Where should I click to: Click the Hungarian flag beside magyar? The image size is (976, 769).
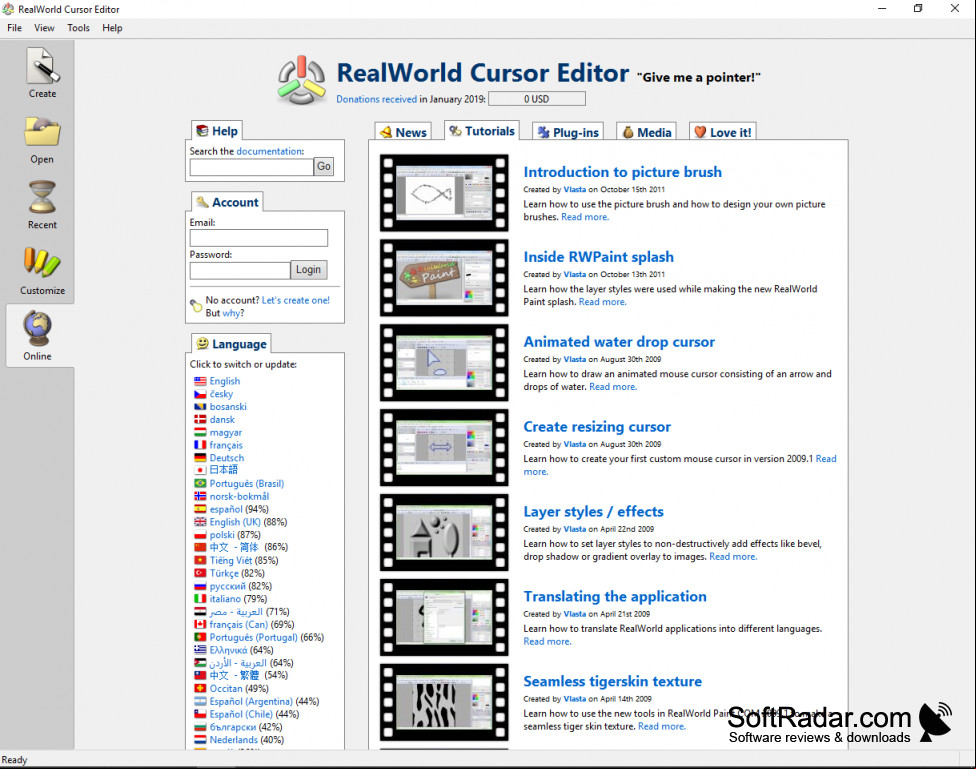click(200, 432)
